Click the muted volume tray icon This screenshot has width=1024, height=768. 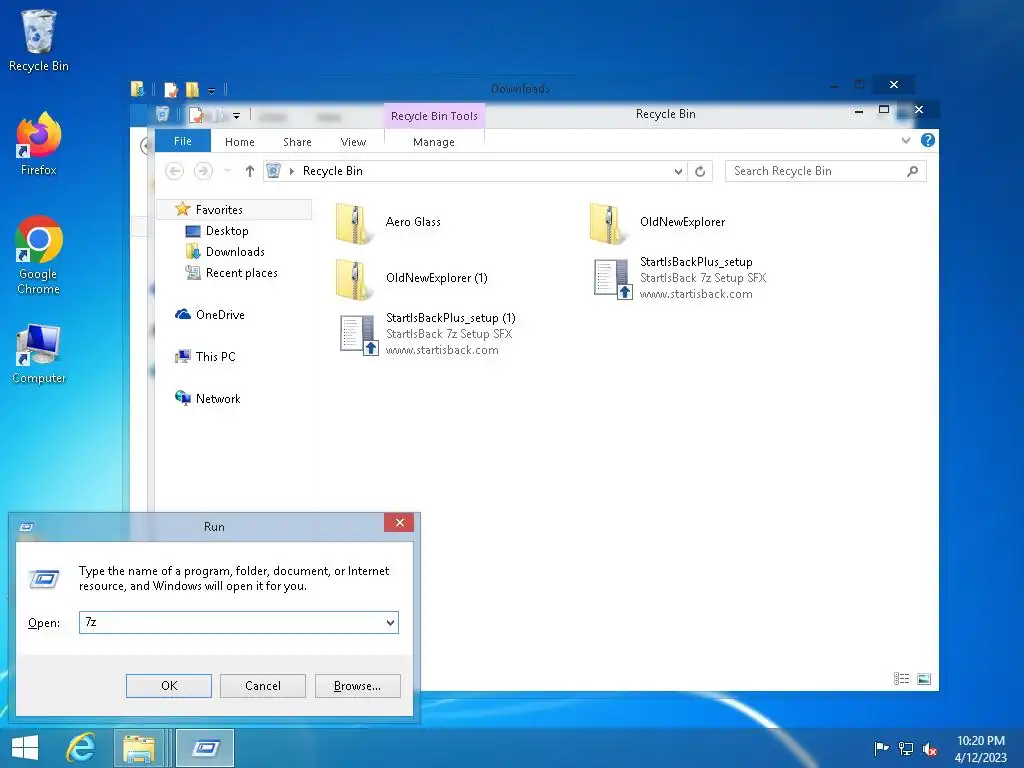[930, 748]
